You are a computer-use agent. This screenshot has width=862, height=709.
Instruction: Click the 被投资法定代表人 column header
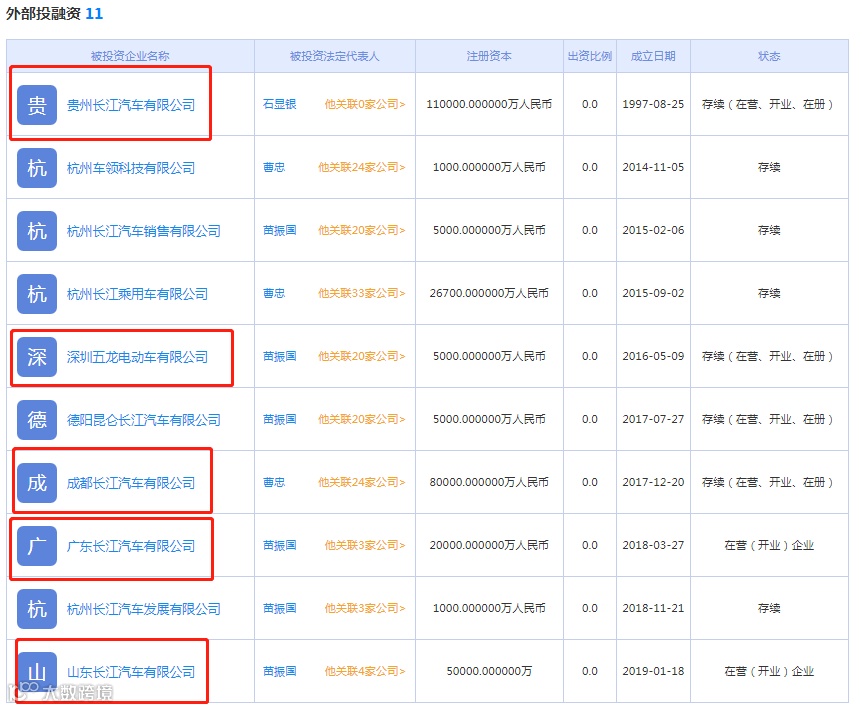pyautogui.click(x=334, y=56)
